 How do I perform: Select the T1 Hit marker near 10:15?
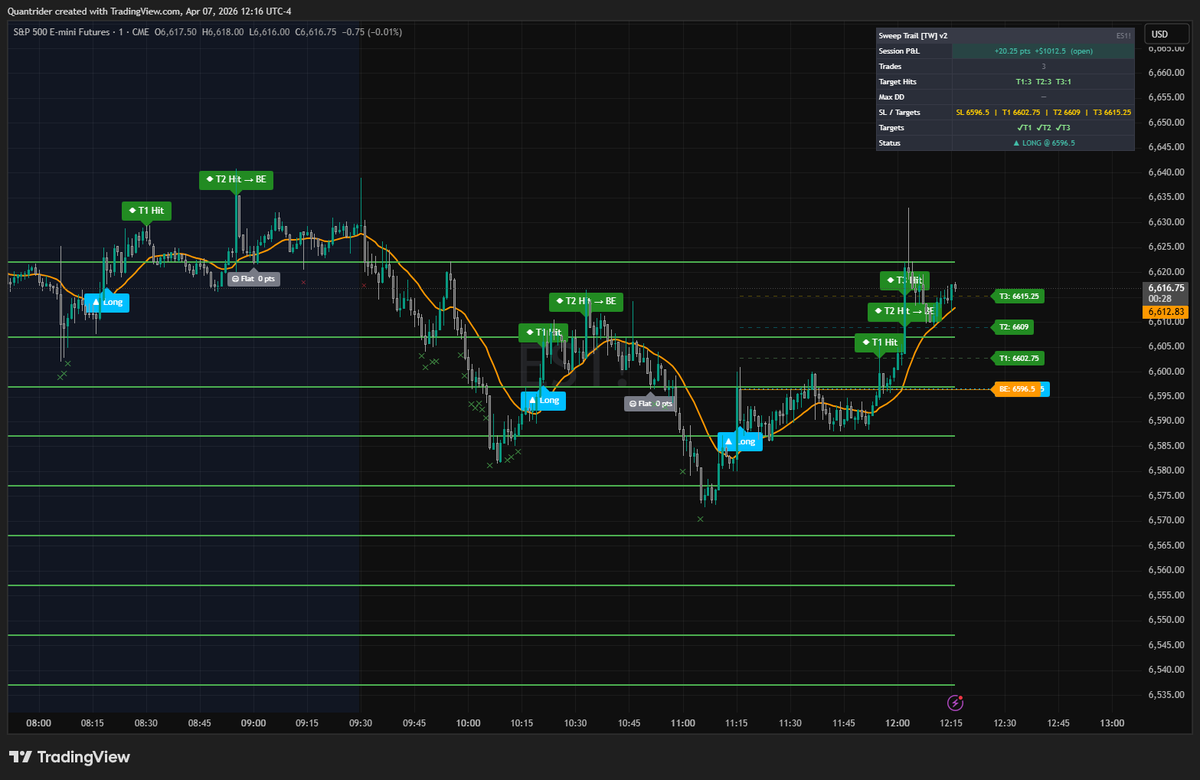(x=544, y=332)
